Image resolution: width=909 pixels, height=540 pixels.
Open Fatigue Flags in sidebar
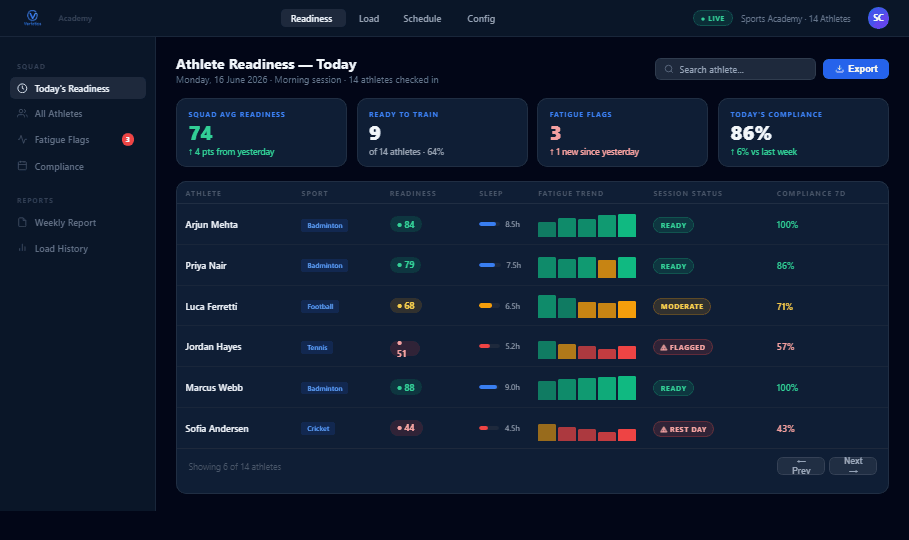coord(78,139)
